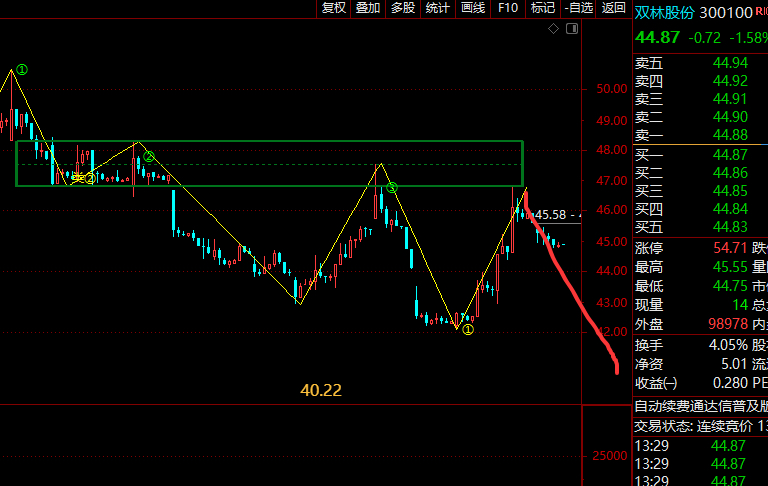Click 买五 bid price 44.83

[x=730, y=227]
